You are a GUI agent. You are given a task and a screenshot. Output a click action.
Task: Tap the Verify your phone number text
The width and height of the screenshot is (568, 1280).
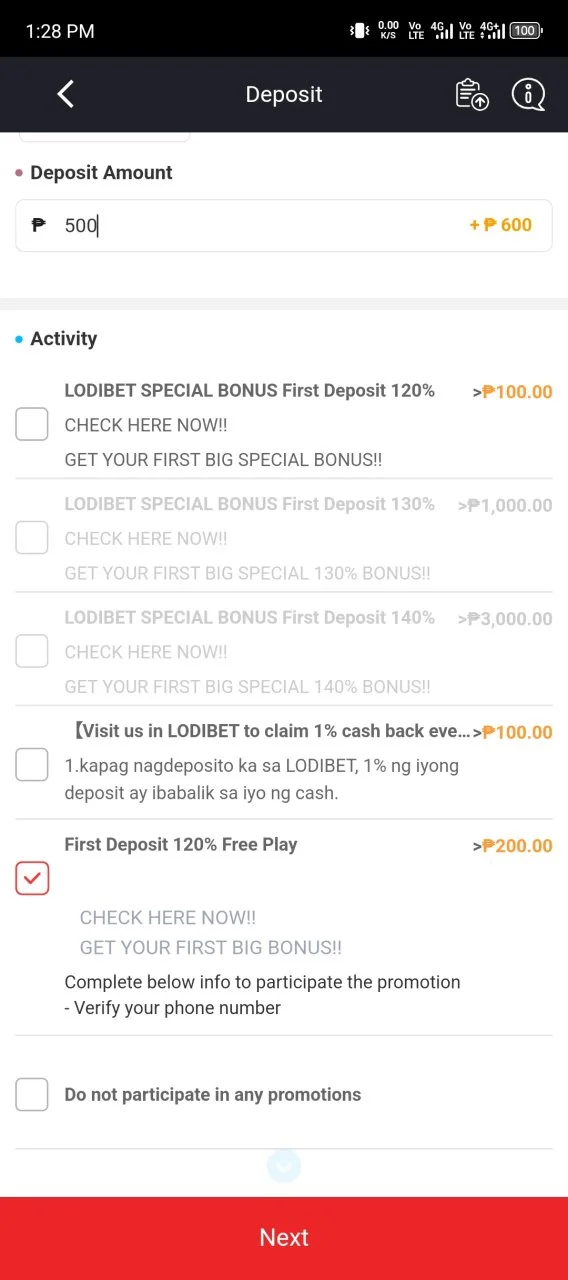(x=173, y=1008)
